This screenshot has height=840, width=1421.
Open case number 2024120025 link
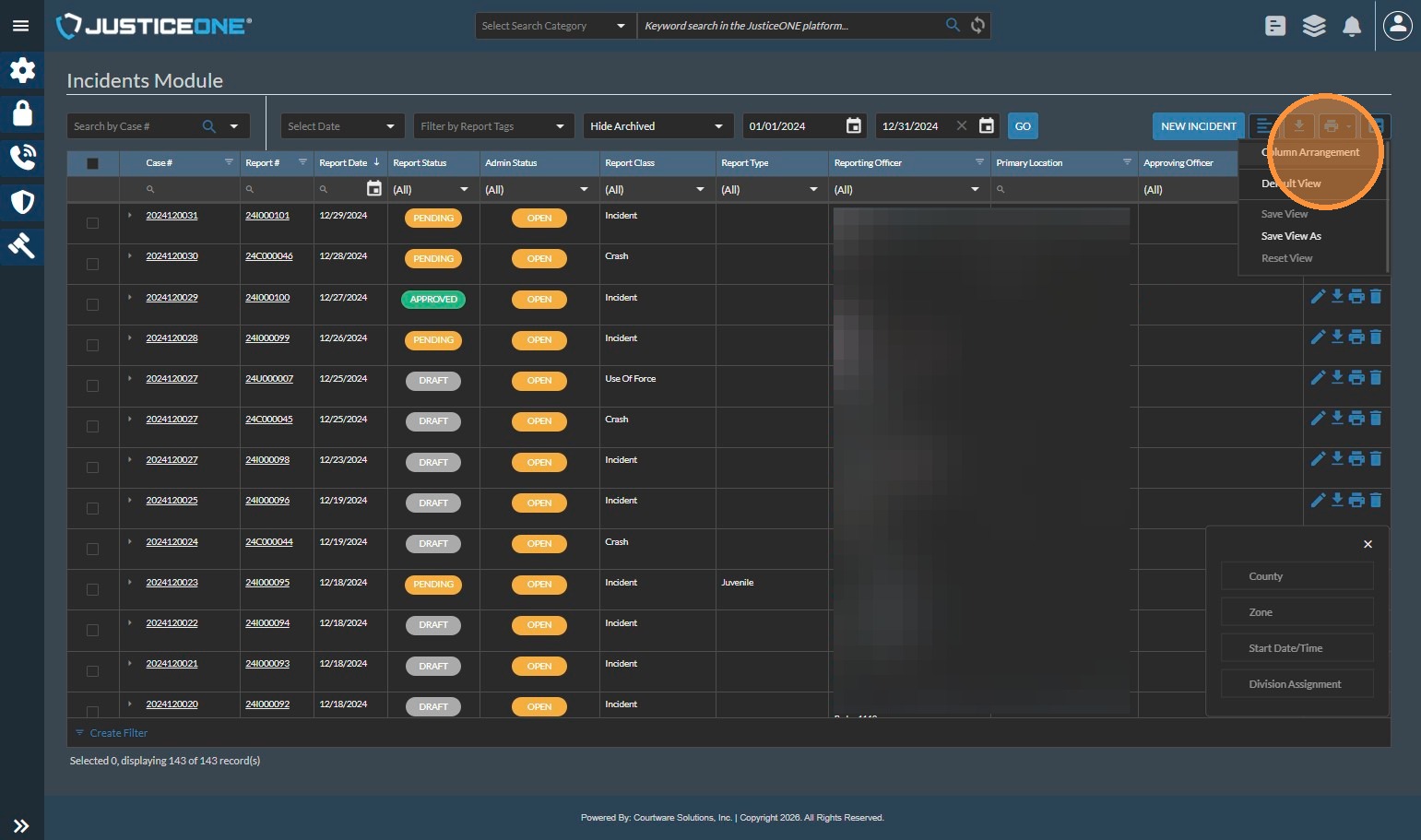[172, 501]
